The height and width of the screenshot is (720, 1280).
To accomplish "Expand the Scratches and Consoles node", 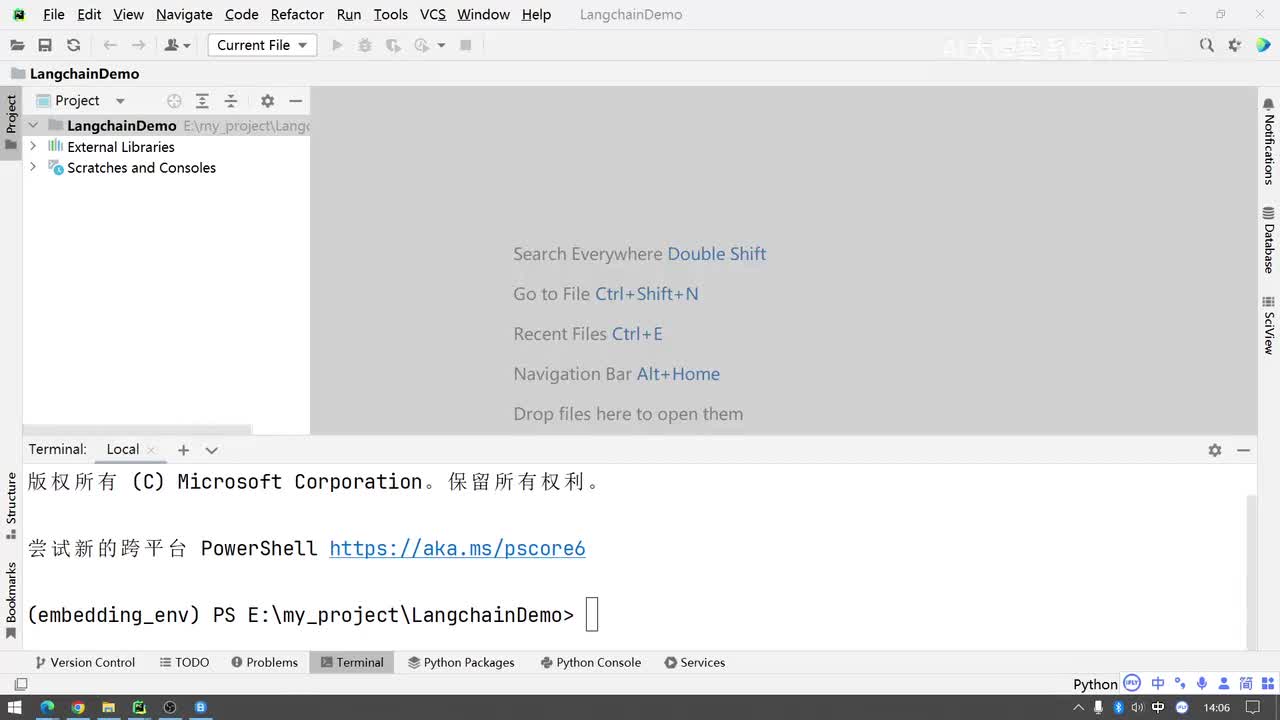I will [x=33, y=167].
